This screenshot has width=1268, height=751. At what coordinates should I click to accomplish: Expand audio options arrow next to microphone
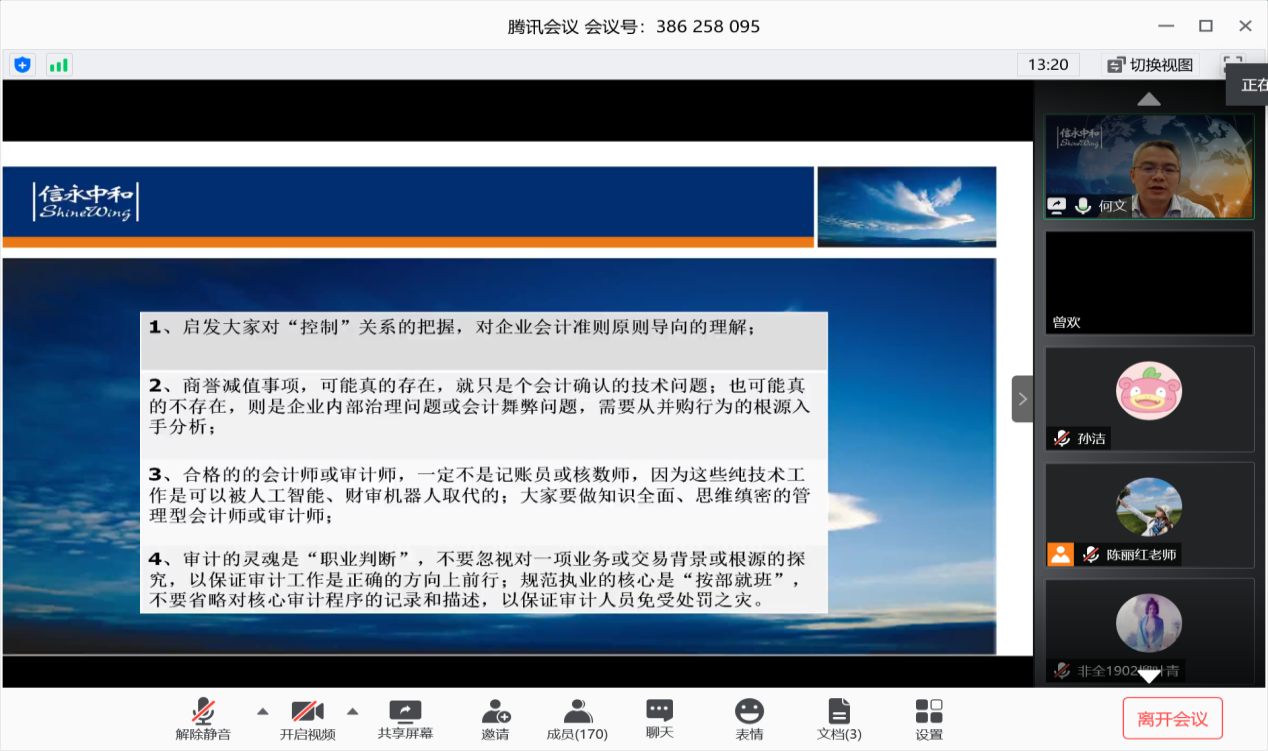[263, 711]
